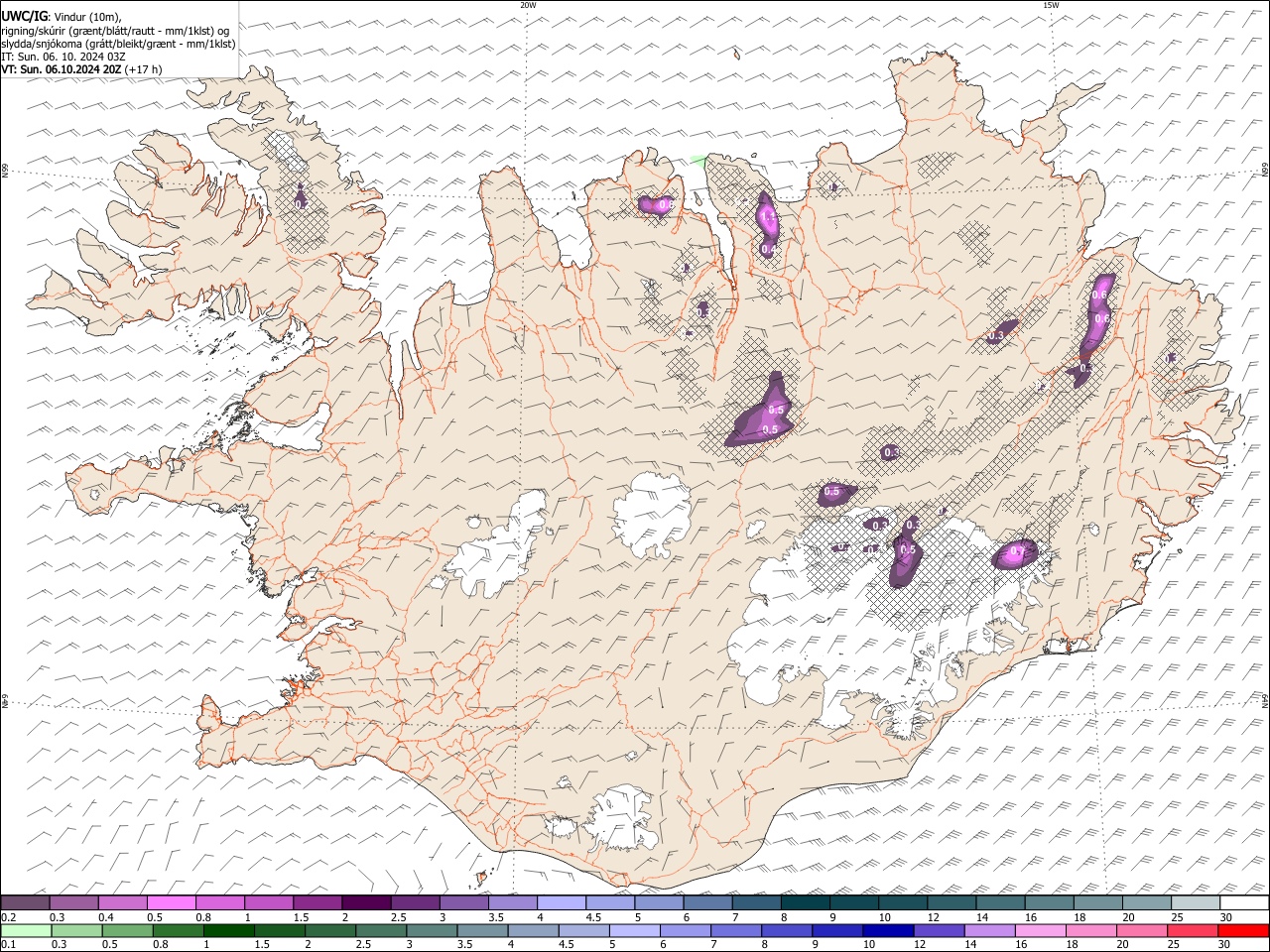Viewport: 1270px width, 952px height.
Task: Select the 6–7 slate blue swatch, upper legend
Action: [707, 903]
